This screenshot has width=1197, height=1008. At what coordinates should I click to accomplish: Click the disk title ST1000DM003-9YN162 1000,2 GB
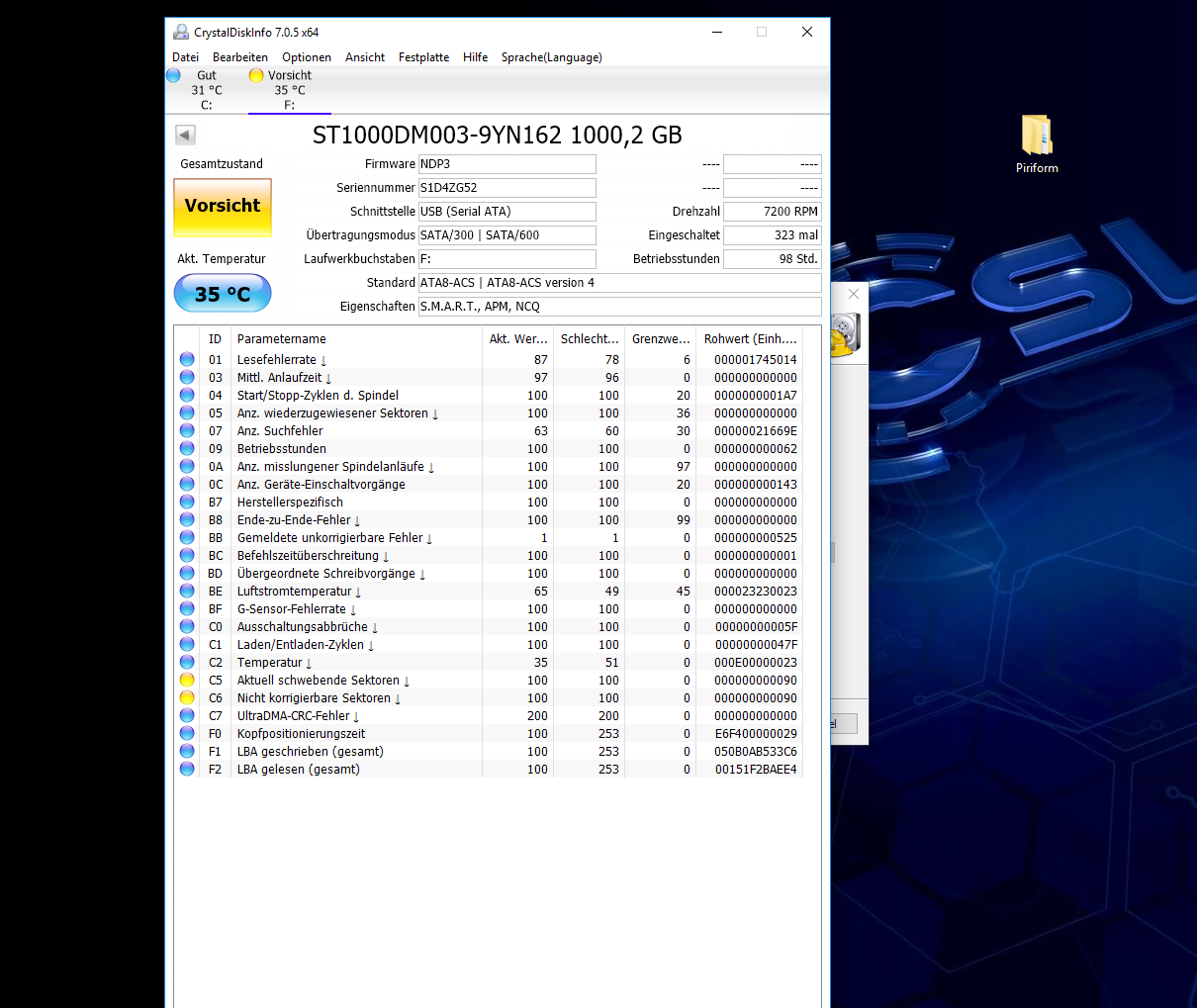coord(498,135)
